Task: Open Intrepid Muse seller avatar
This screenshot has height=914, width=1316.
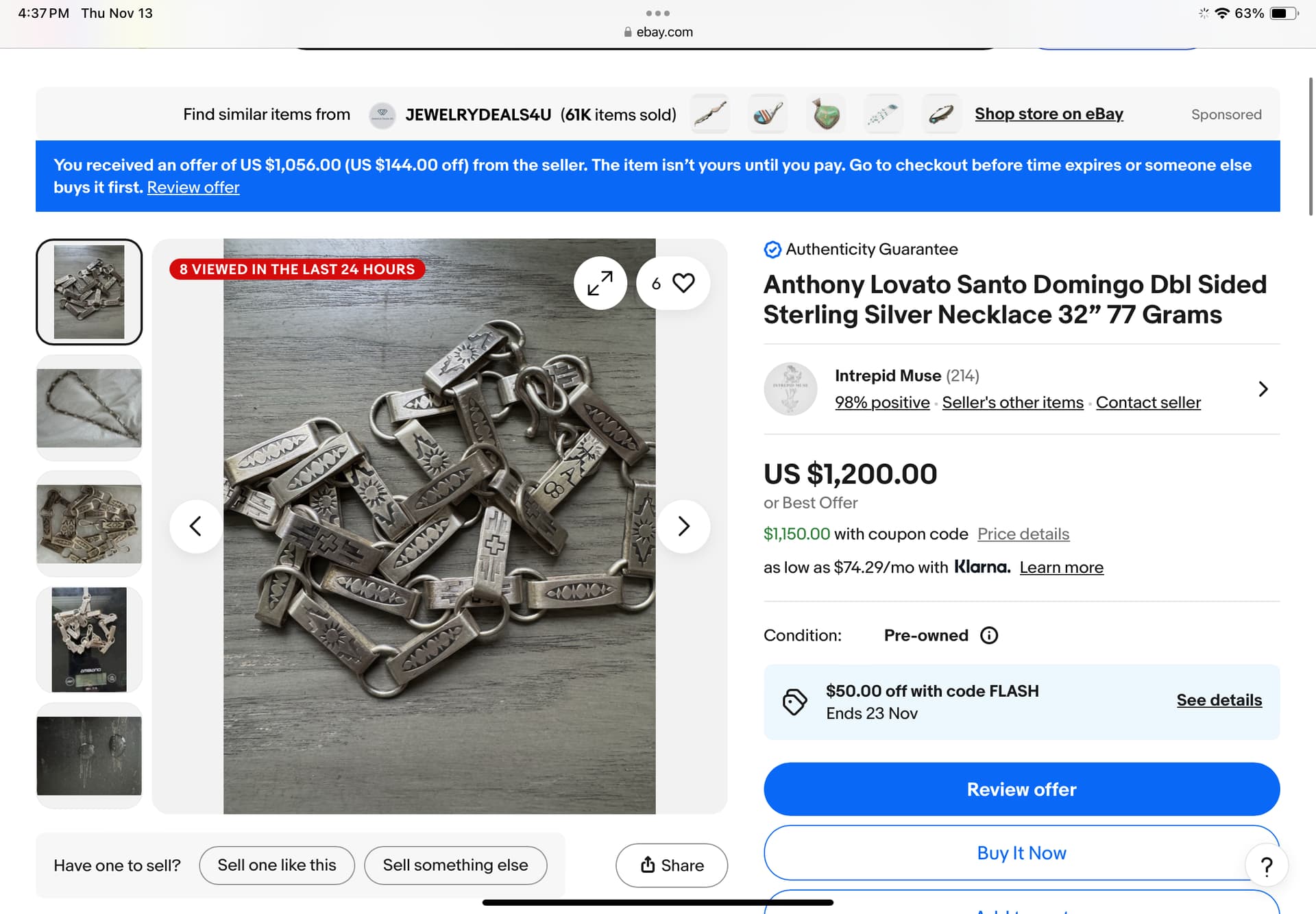Action: (x=790, y=388)
